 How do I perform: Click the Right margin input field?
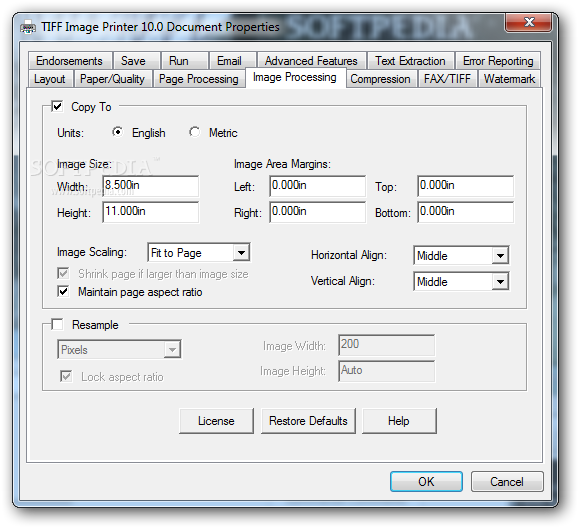coord(318,212)
